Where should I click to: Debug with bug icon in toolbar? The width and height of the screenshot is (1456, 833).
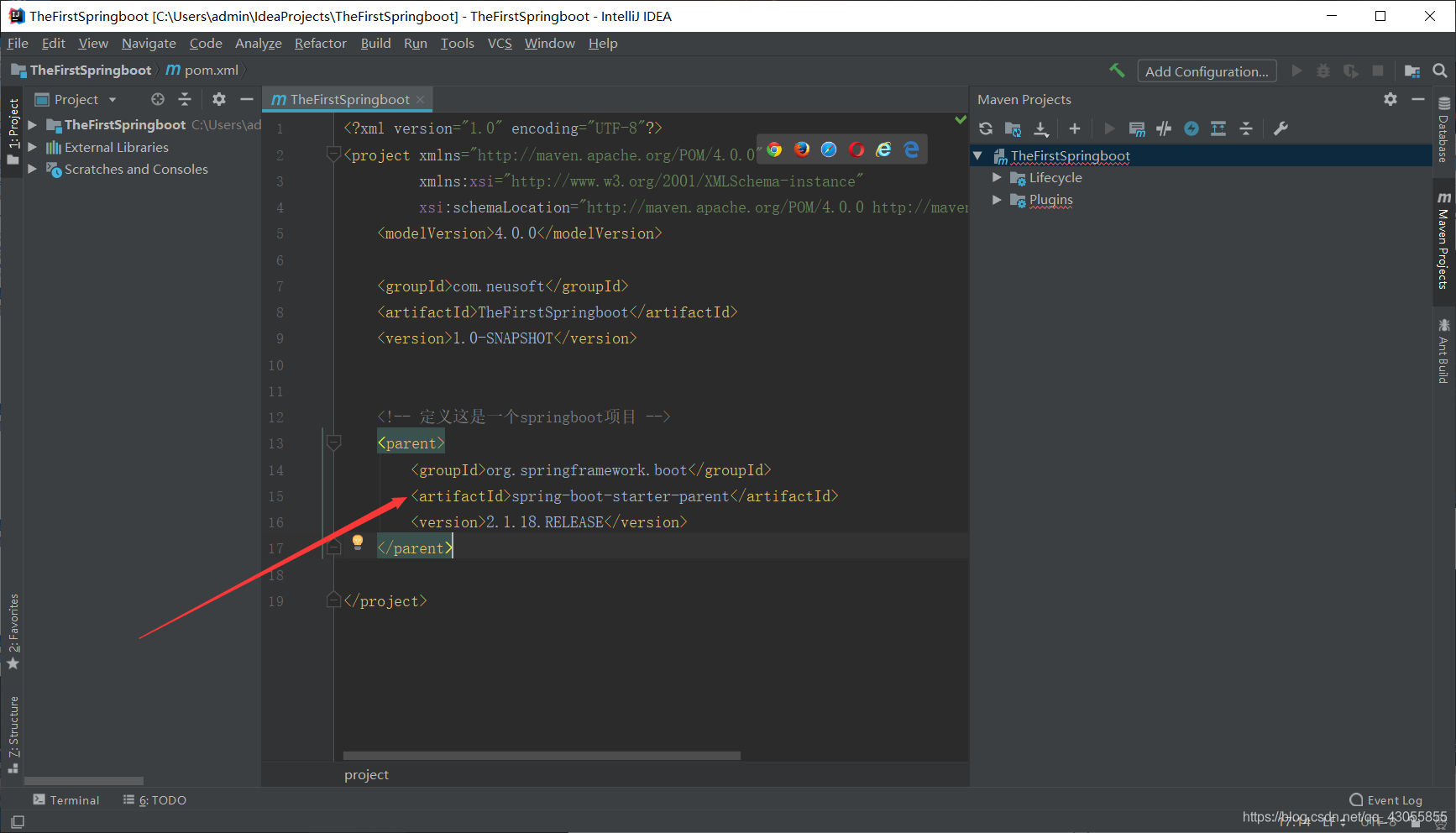[1323, 71]
